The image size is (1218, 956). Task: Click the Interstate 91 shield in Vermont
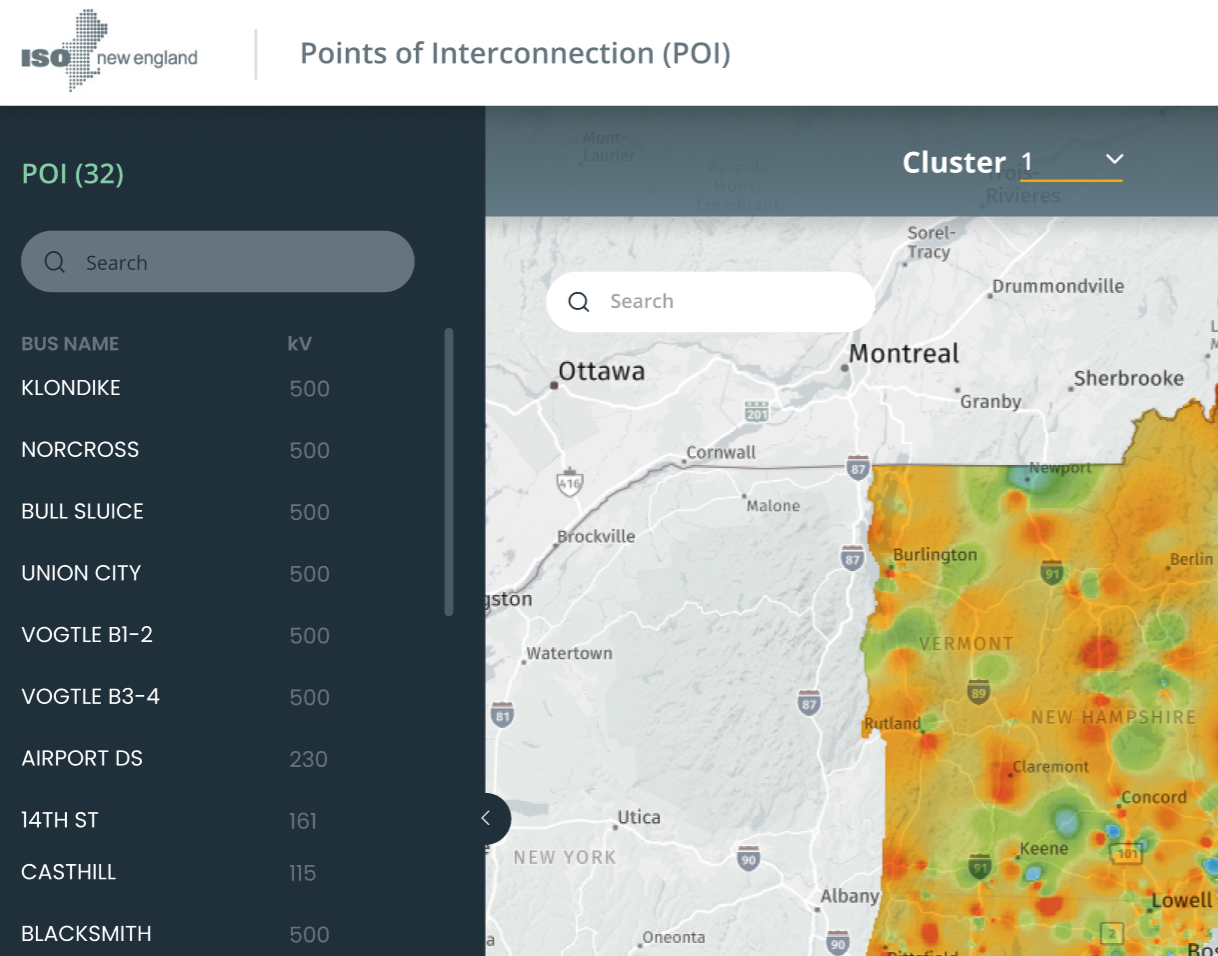(x=1051, y=573)
